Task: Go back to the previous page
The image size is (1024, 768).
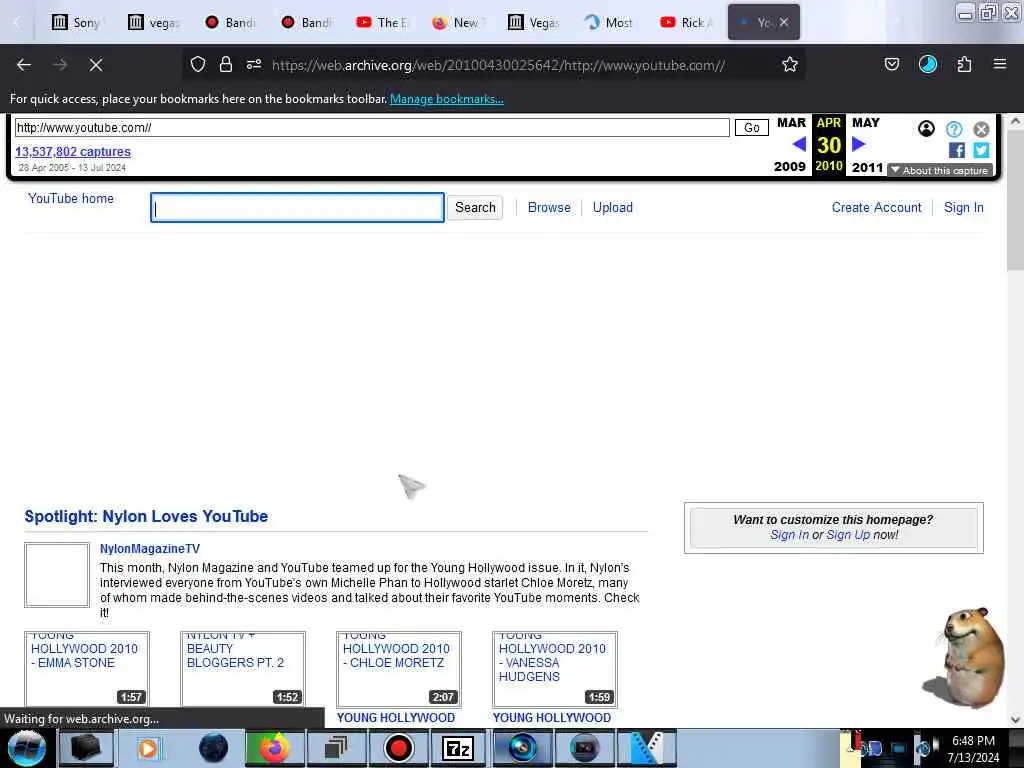Action: pos(24,65)
